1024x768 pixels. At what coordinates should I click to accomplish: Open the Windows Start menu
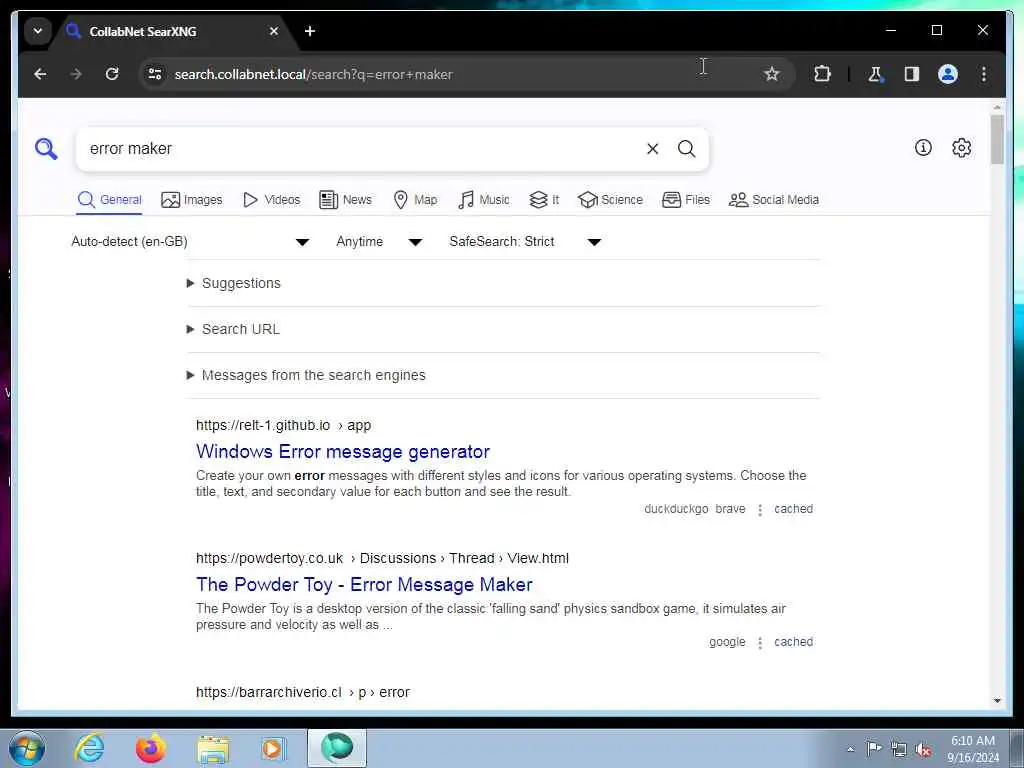click(27, 748)
